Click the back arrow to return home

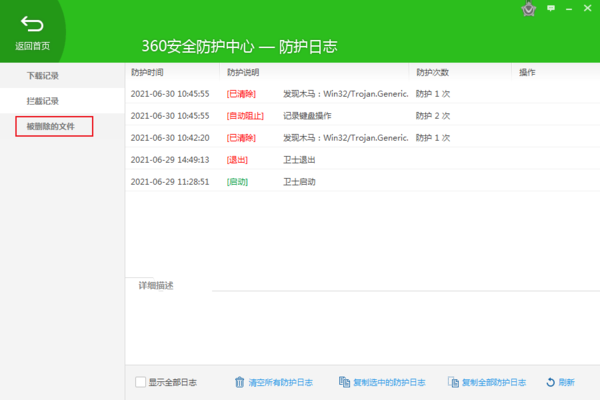pos(32,24)
